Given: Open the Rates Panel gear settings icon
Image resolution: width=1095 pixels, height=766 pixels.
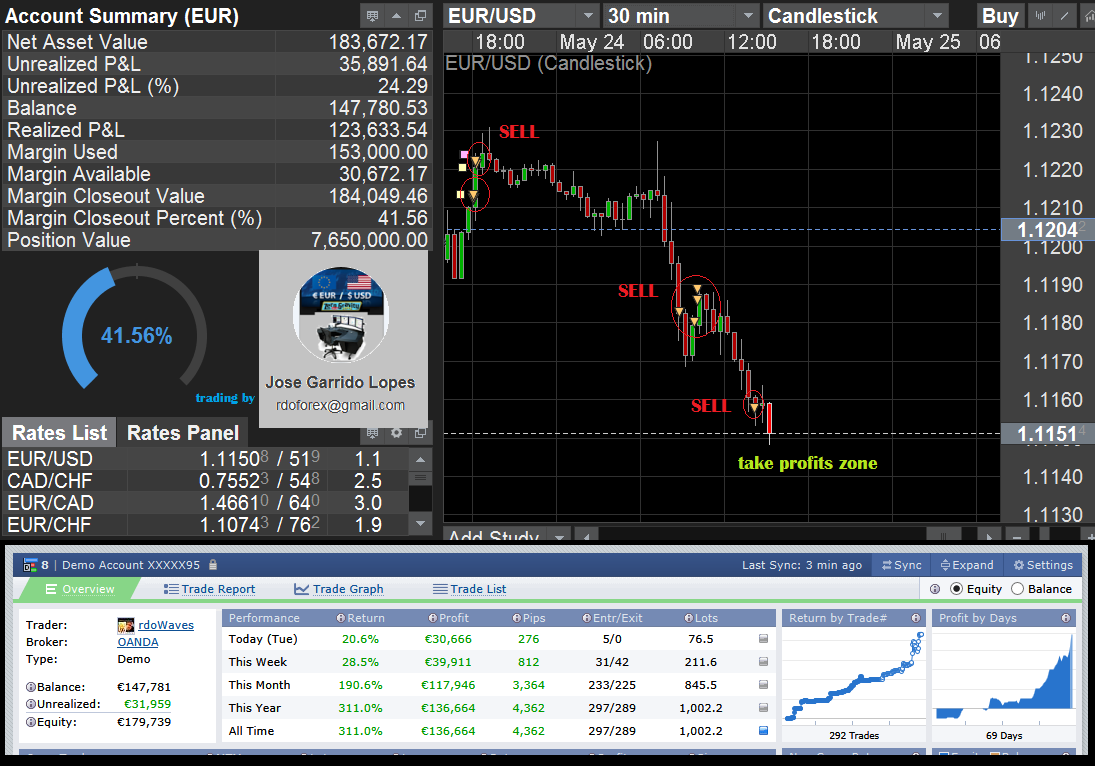Looking at the screenshot, I should click(x=396, y=433).
